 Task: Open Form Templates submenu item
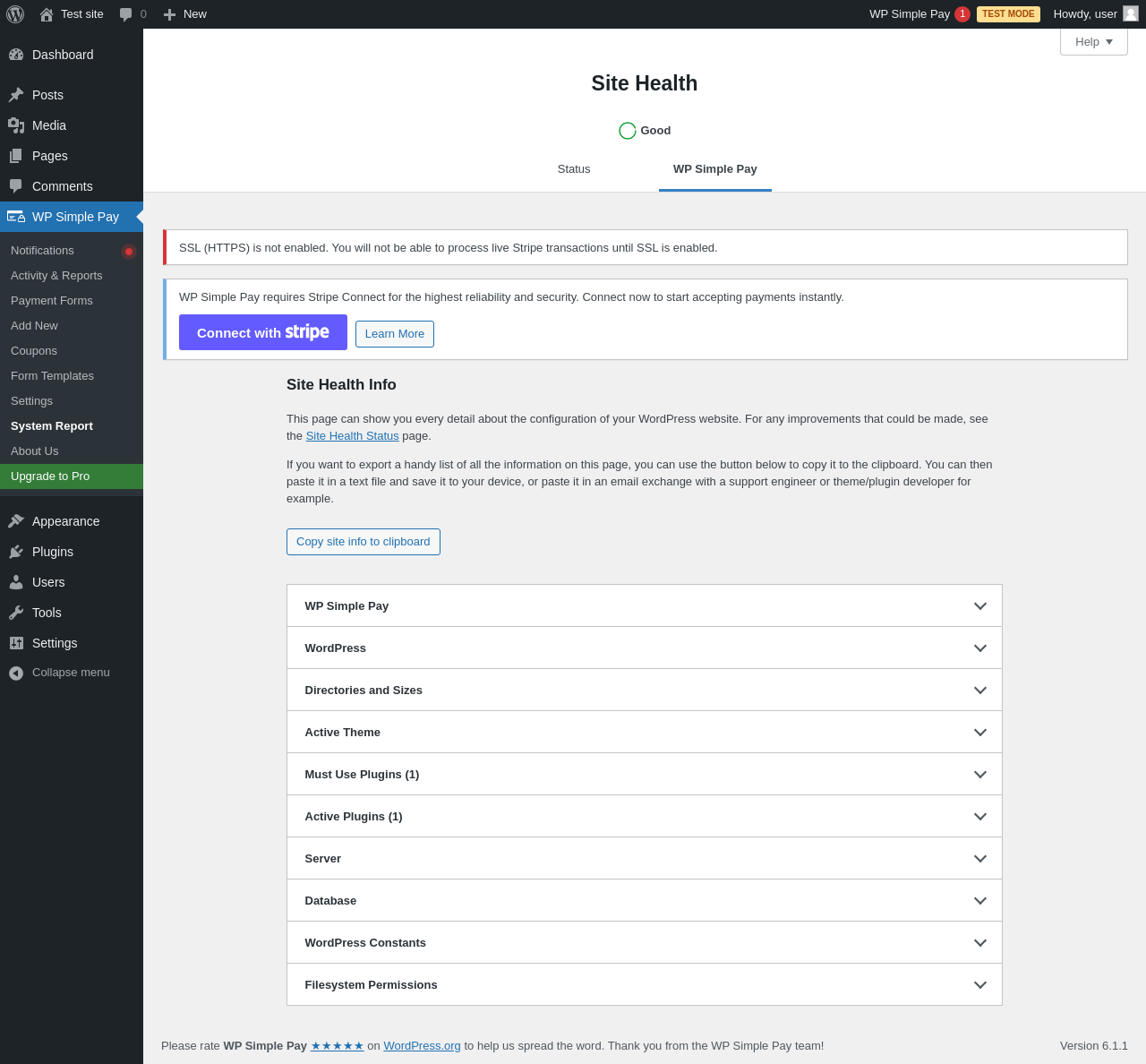72,376
